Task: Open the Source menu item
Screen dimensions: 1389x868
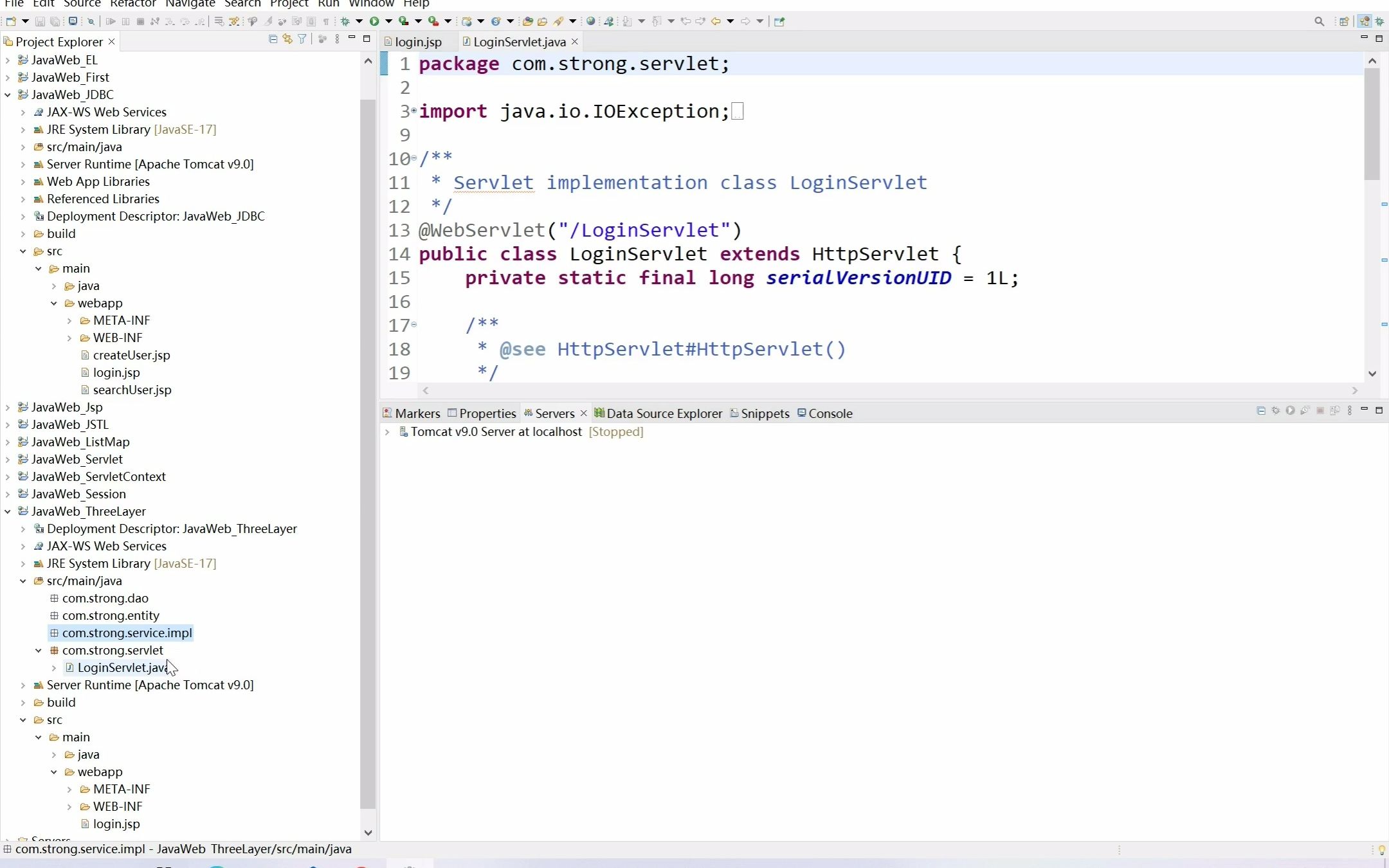Action: [82, 4]
